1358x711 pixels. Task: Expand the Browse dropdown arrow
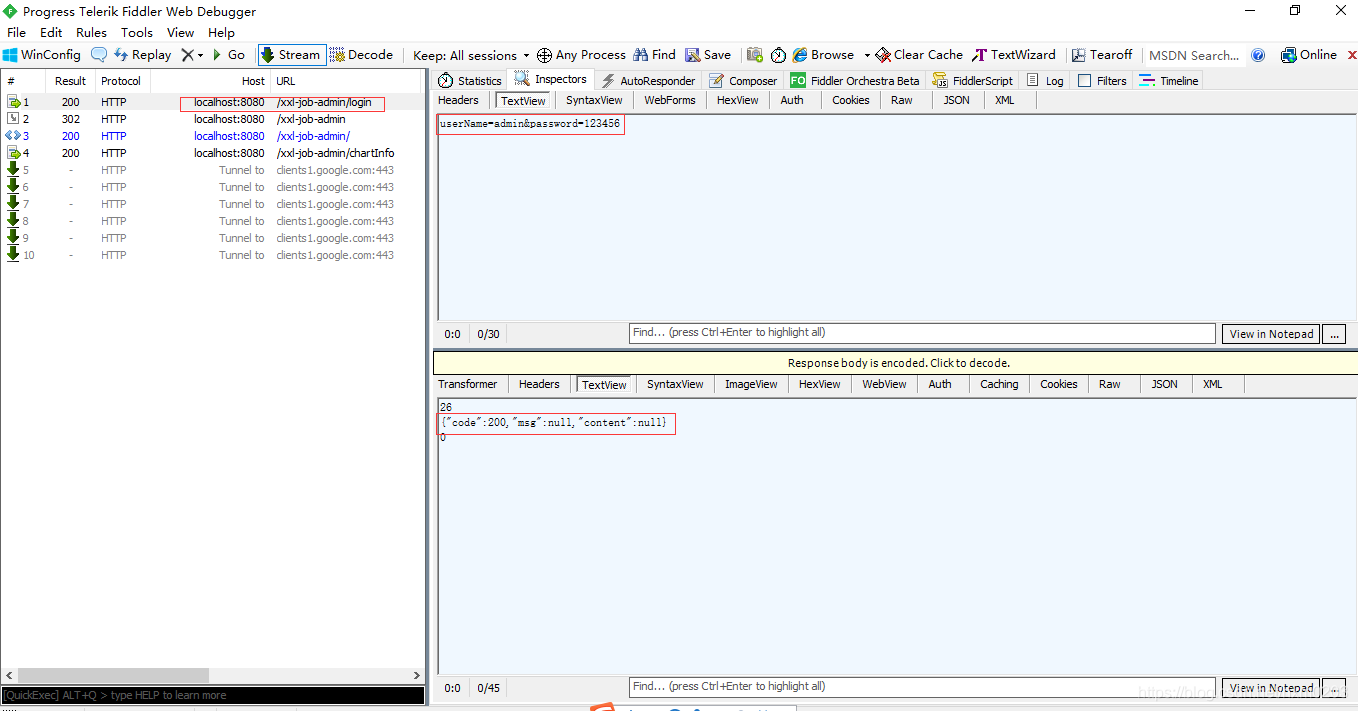pos(867,55)
